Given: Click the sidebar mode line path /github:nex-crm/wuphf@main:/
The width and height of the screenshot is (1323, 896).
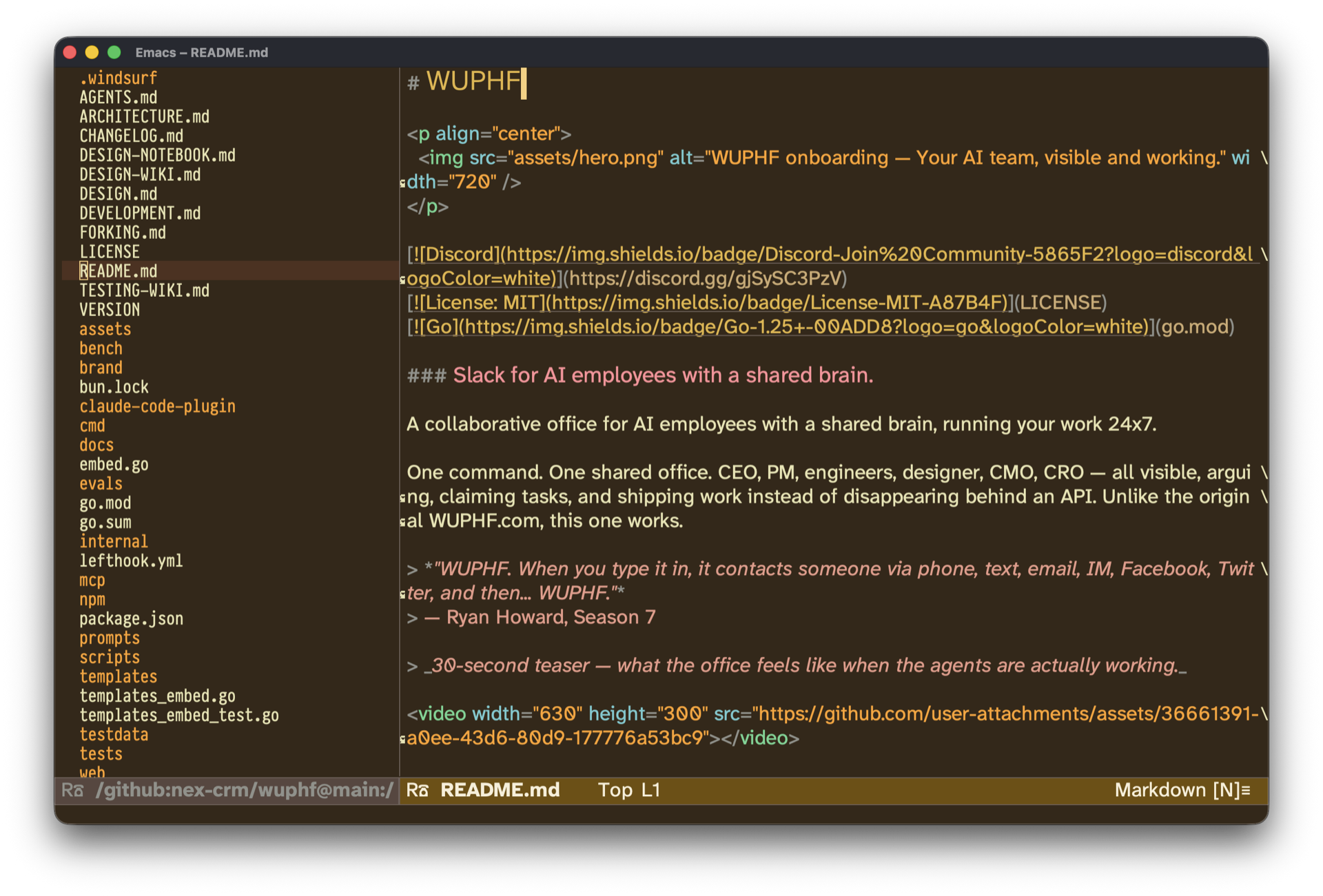Looking at the screenshot, I should 245,790.
